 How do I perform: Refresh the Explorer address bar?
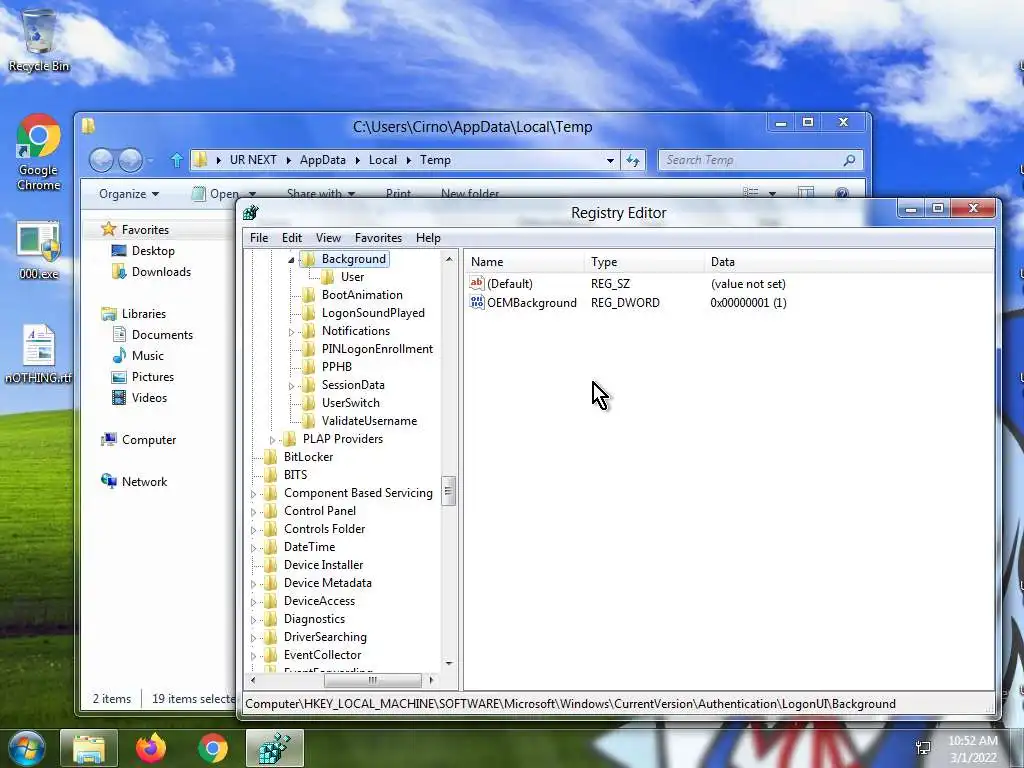click(x=633, y=160)
